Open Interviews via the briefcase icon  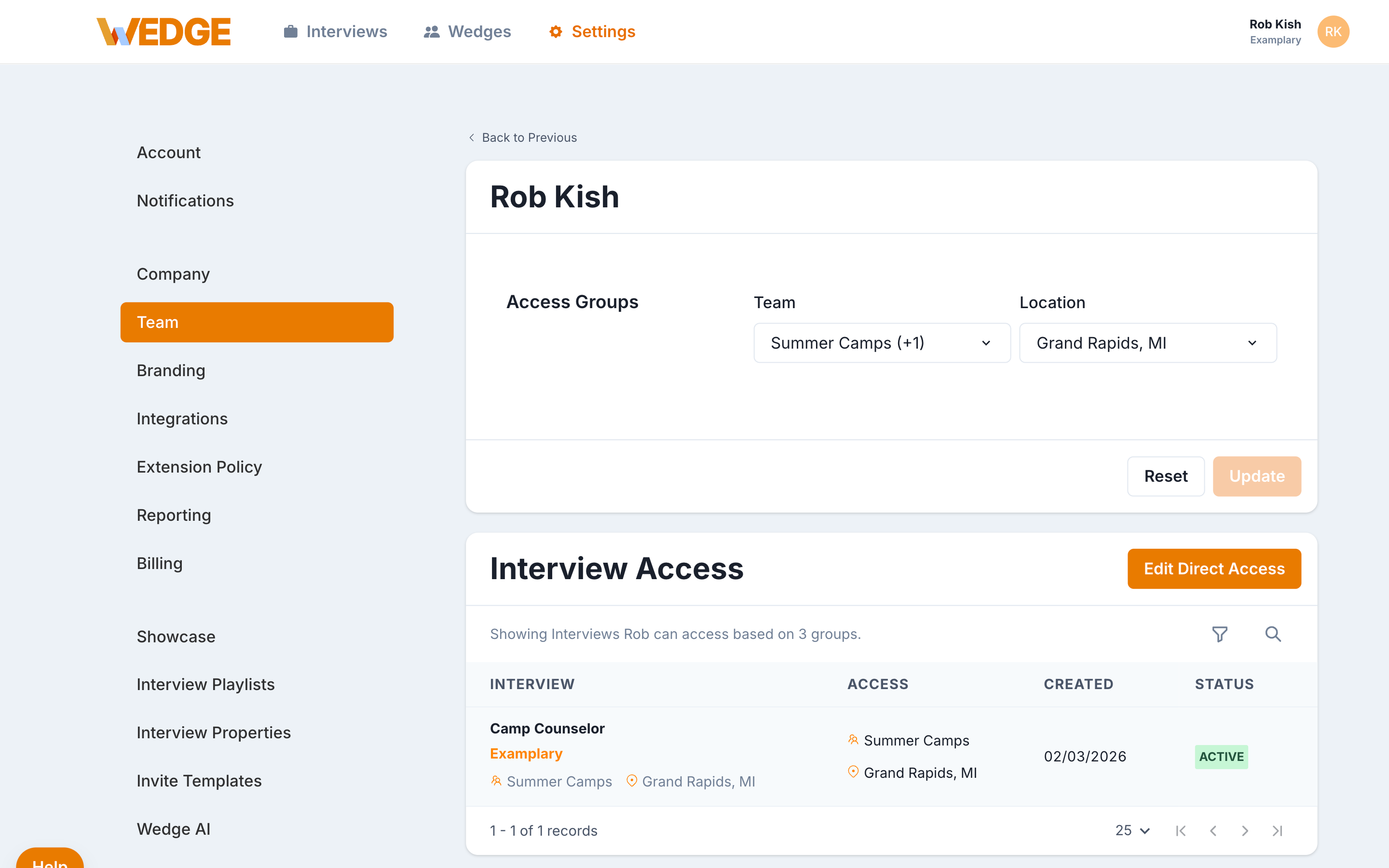click(x=290, y=31)
